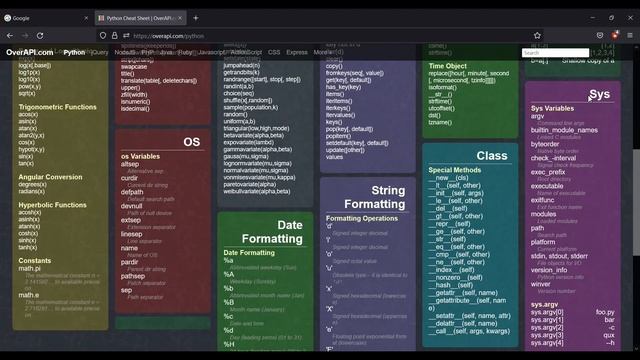Screen dimensions: 640x360
Task: Click the Class panel heading
Action: point(492,156)
